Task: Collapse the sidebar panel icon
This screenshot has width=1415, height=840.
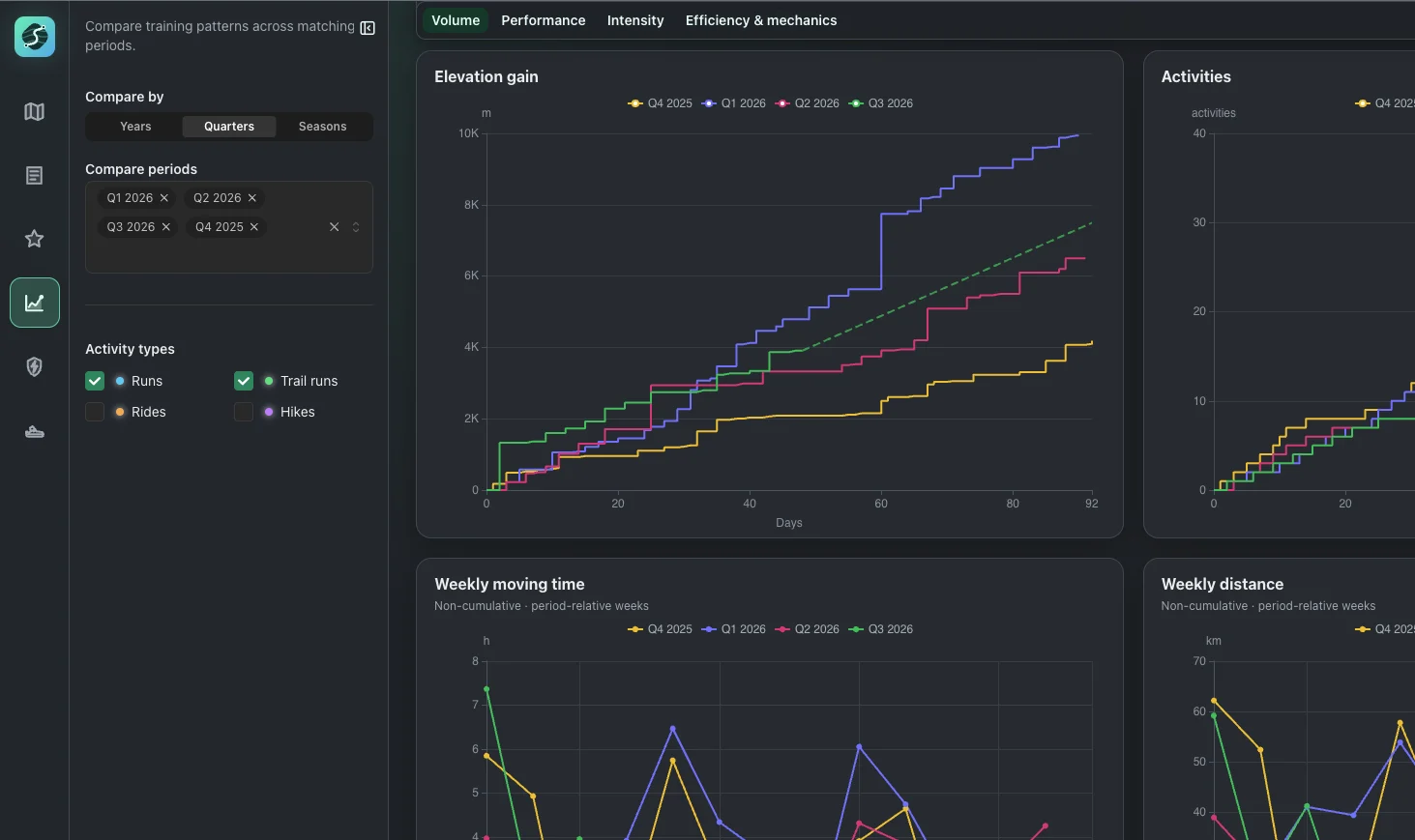Action: tap(368, 28)
